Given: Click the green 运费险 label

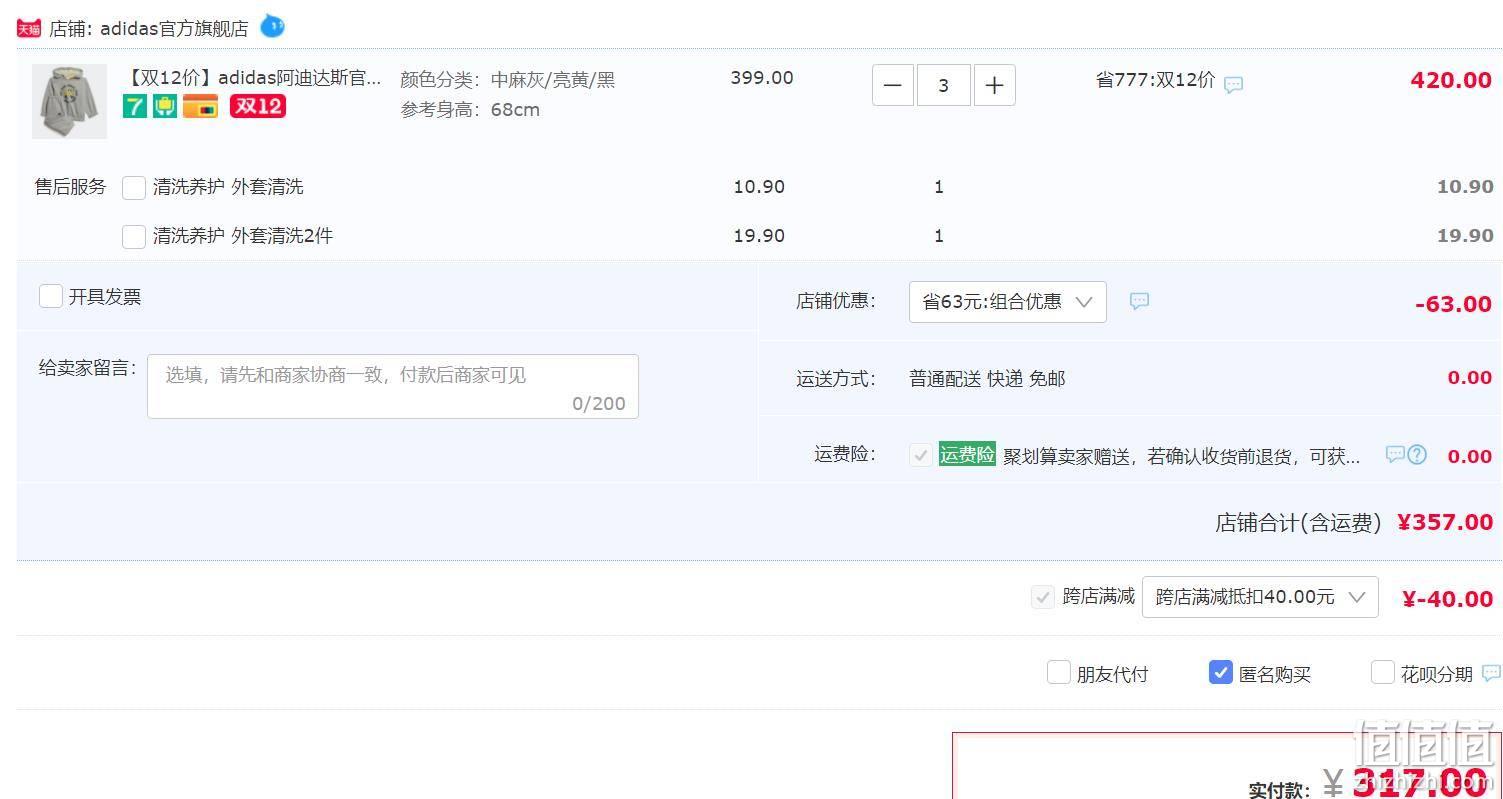Looking at the screenshot, I should (967, 454).
